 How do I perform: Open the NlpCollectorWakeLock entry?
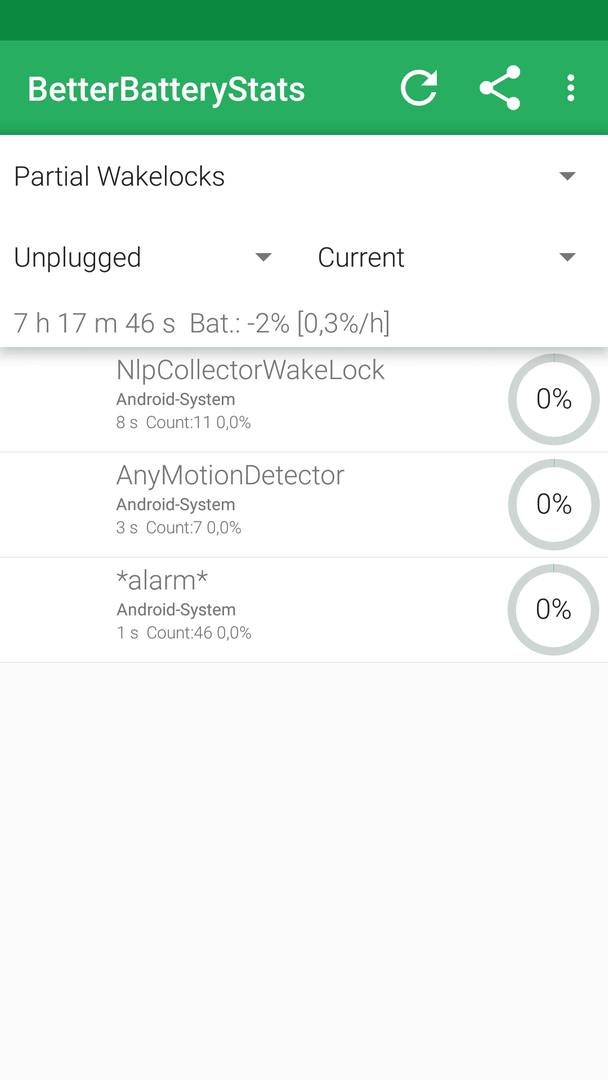point(304,399)
